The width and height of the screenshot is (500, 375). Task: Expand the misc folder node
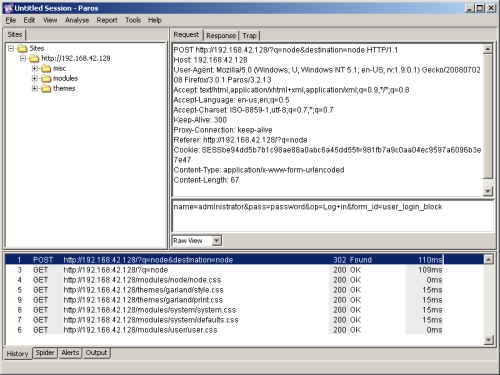(35, 69)
